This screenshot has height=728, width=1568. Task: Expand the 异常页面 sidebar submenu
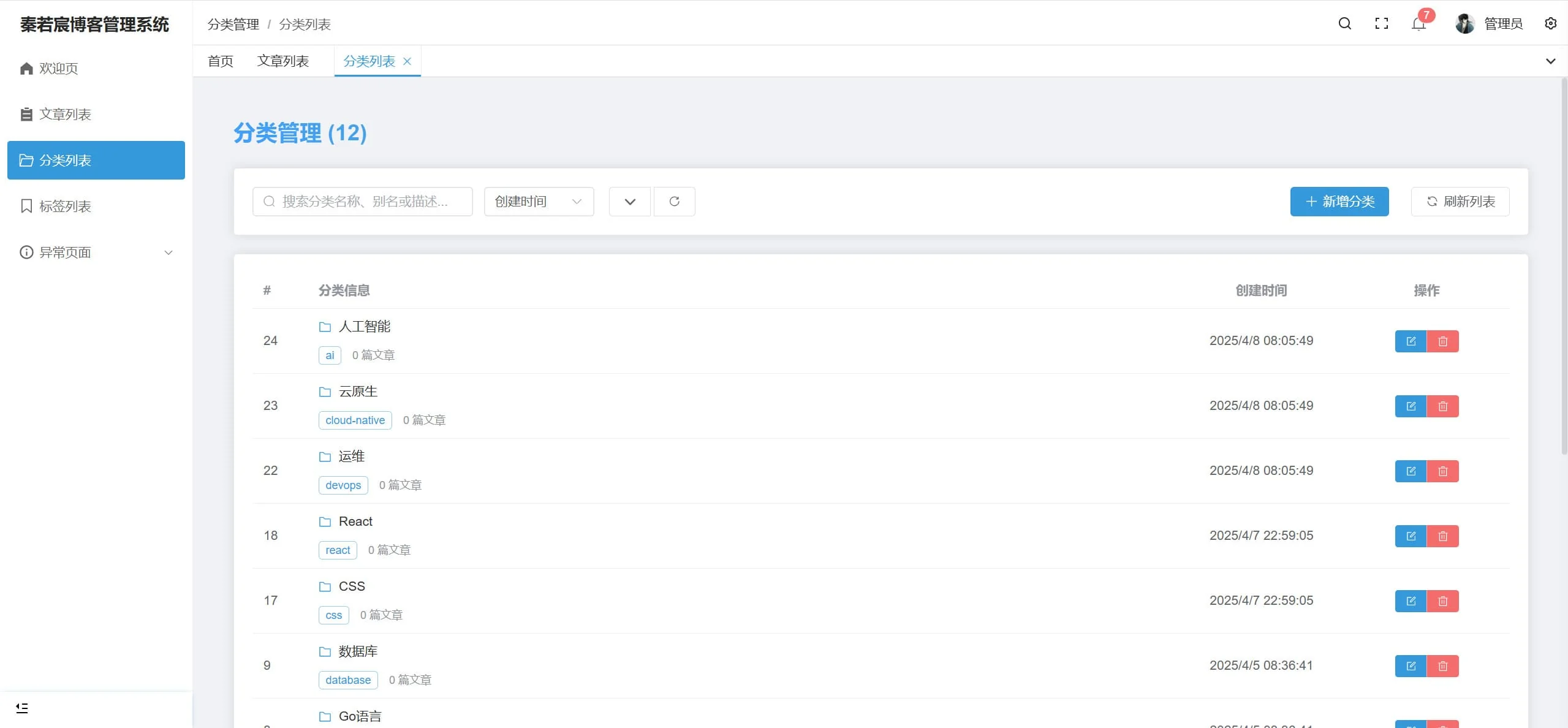tap(96, 252)
